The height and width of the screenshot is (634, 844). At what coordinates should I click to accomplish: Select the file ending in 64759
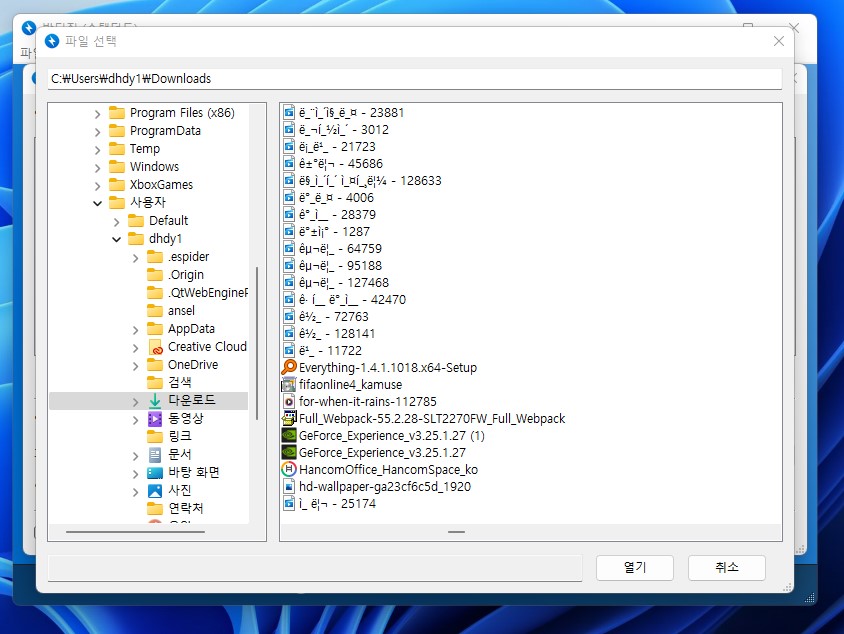[340, 249]
